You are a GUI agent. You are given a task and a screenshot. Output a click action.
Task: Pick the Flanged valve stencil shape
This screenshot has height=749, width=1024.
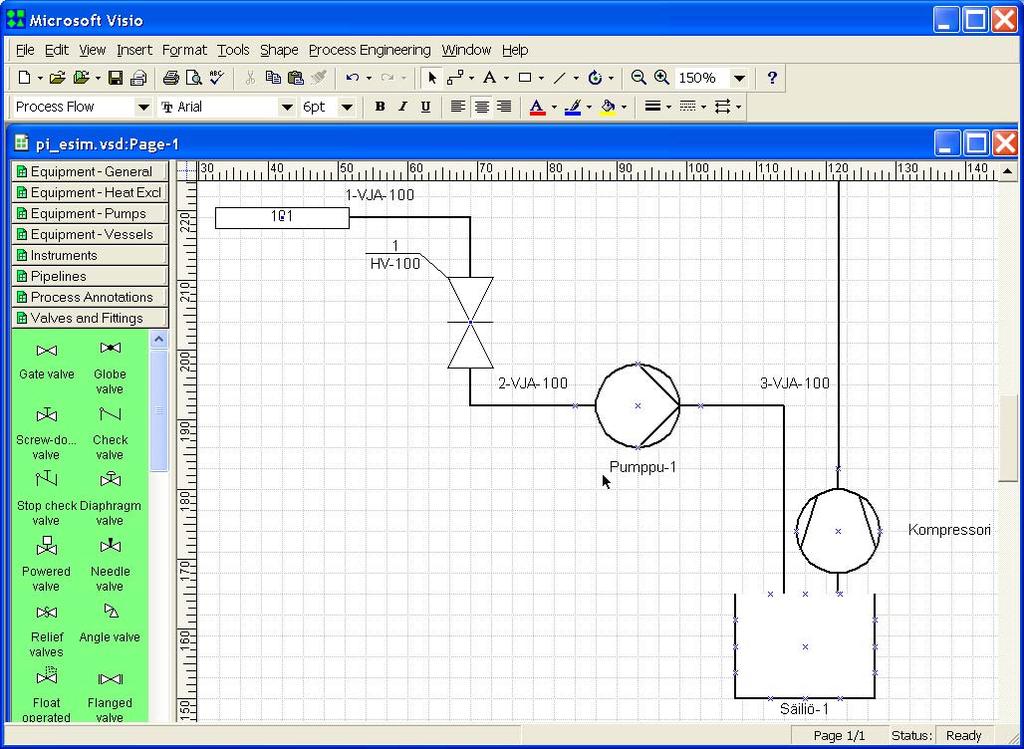(x=110, y=696)
